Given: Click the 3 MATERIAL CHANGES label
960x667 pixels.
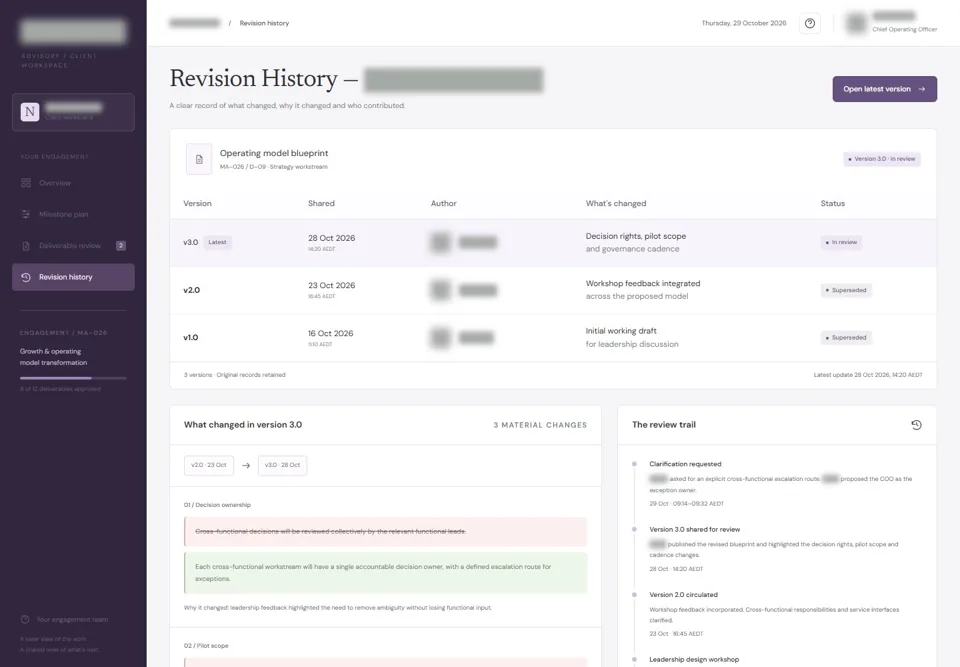Looking at the screenshot, I should 540,425.
